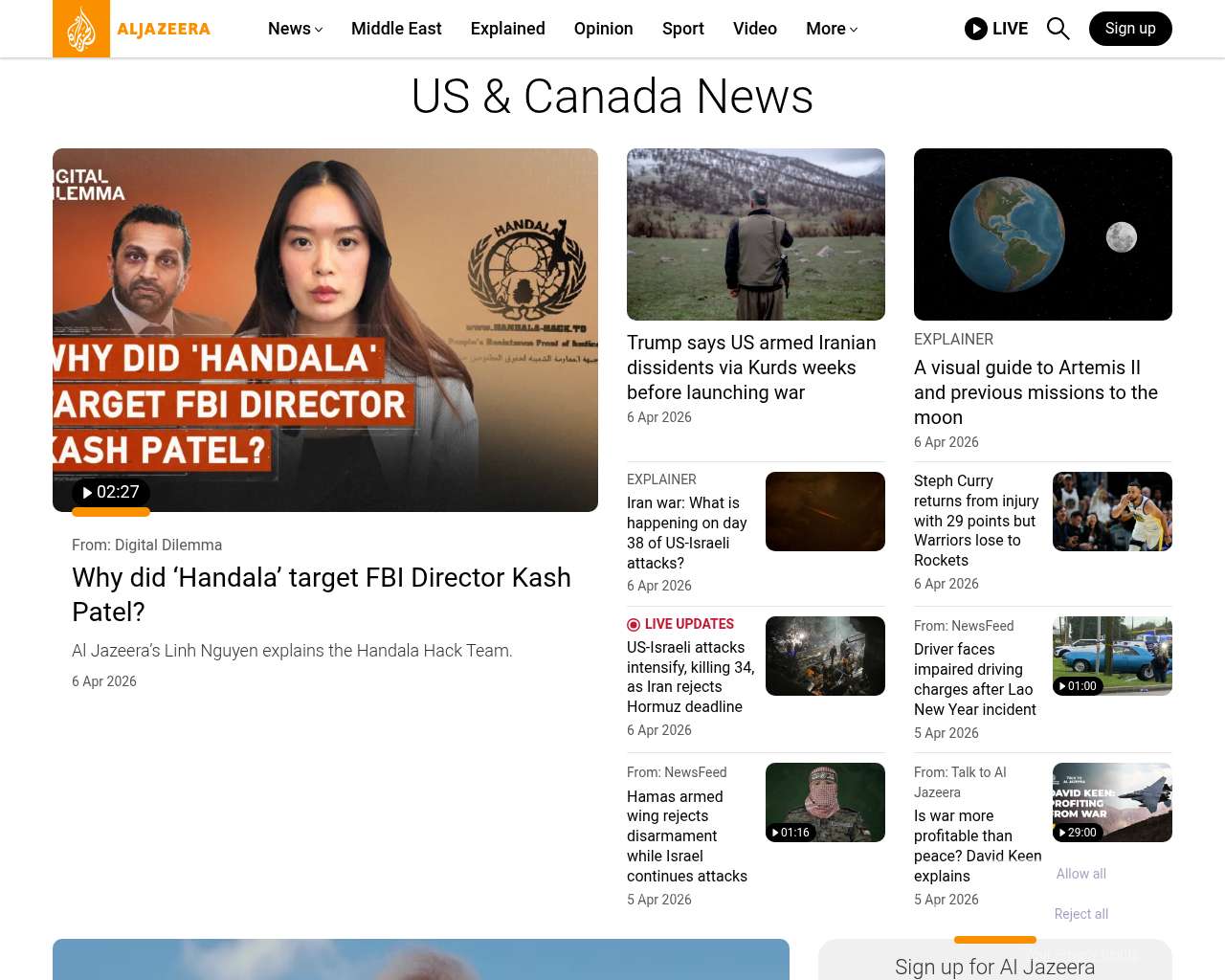1225x980 pixels.
Task: Click Reject all cookies
Action: (1081, 914)
